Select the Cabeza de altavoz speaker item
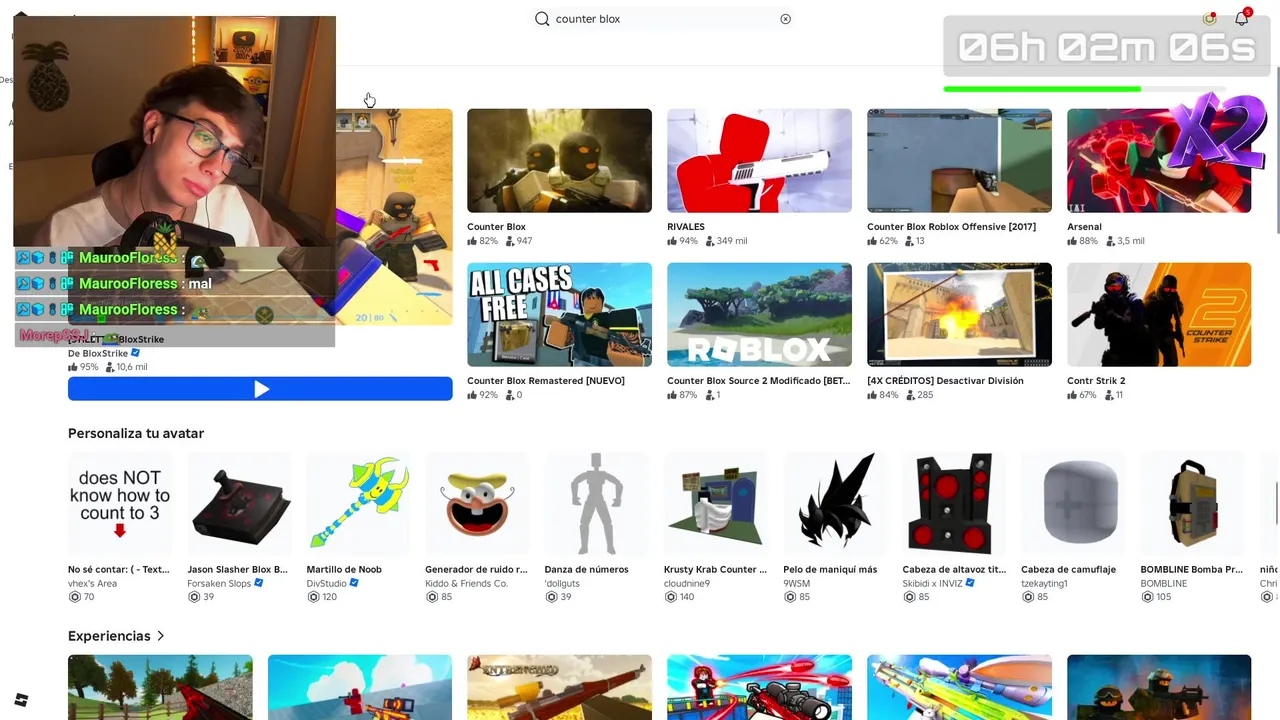The width and height of the screenshot is (1280, 720). tap(954, 504)
